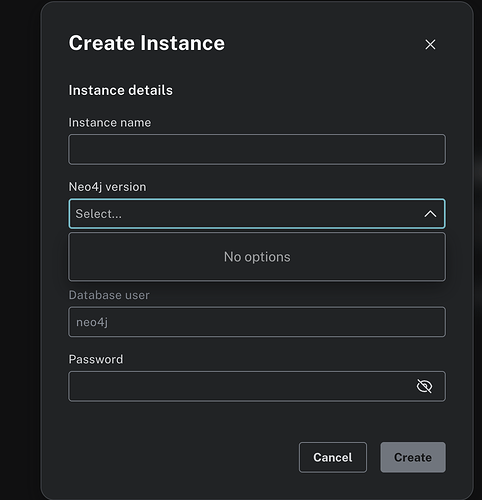This screenshot has height=500, width=482.
Task: Click the "No options" dropdown message
Action: click(x=257, y=257)
